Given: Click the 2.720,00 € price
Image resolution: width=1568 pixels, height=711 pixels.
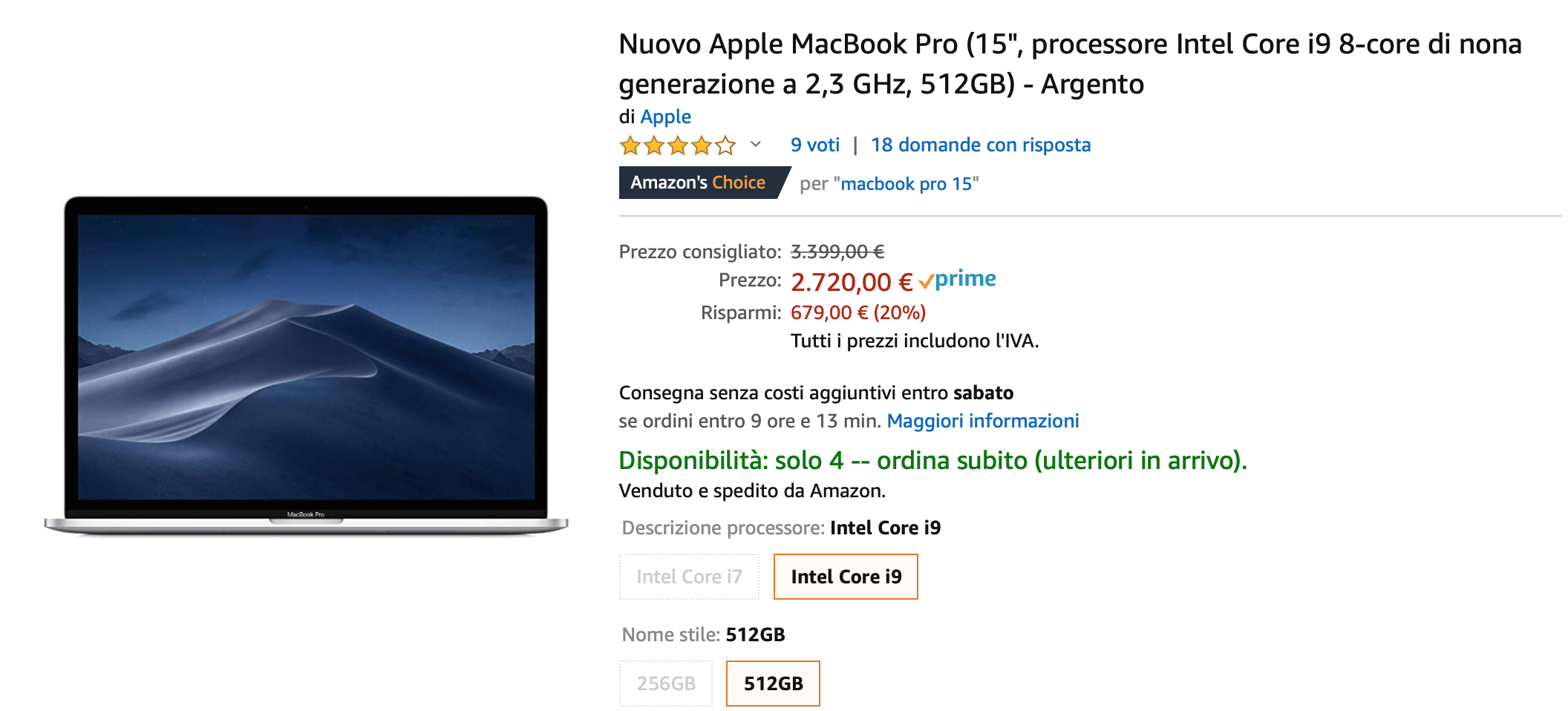Looking at the screenshot, I should pyautogui.click(x=851, y=282).
